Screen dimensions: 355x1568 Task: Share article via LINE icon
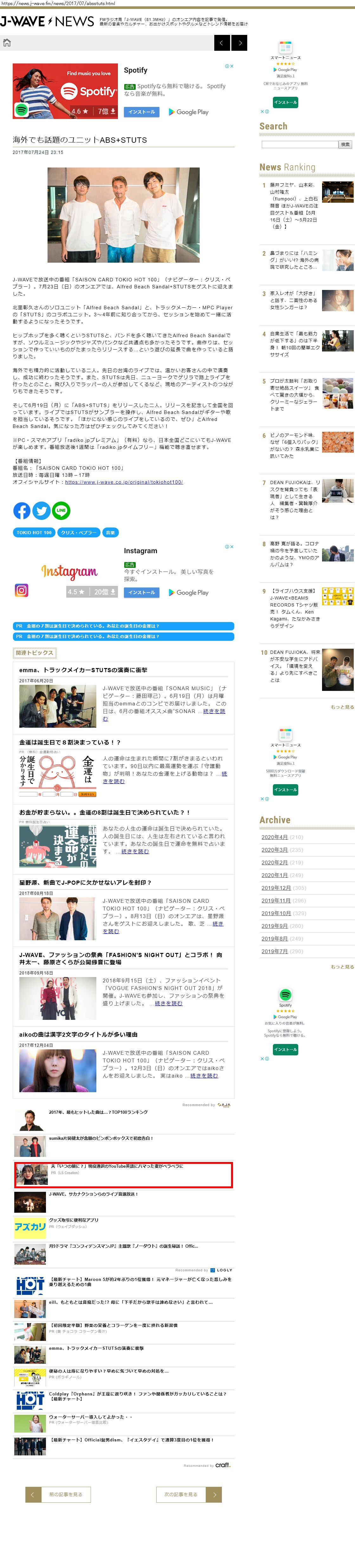[x=61, y=511]
